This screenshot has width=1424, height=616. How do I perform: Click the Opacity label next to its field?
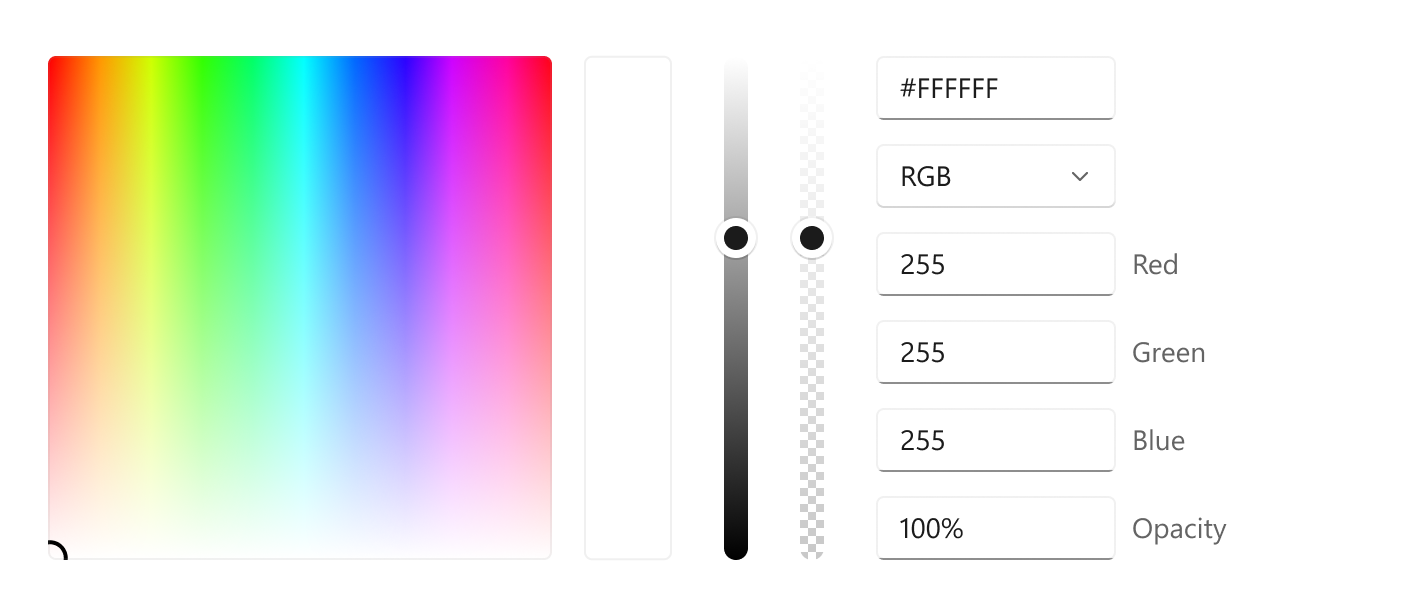pos(1179,528)
